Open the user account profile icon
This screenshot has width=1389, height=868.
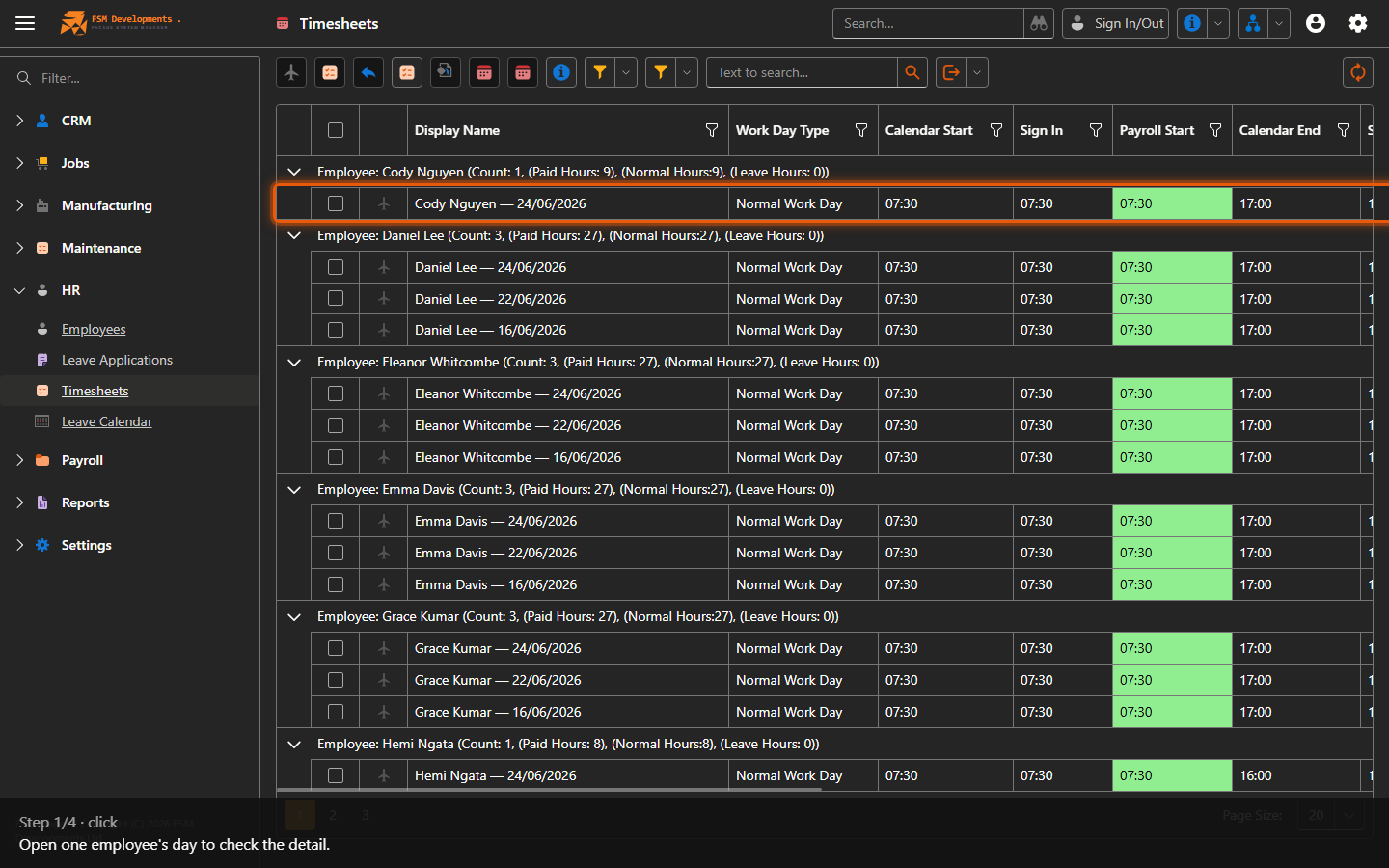tap(1315, 23)
